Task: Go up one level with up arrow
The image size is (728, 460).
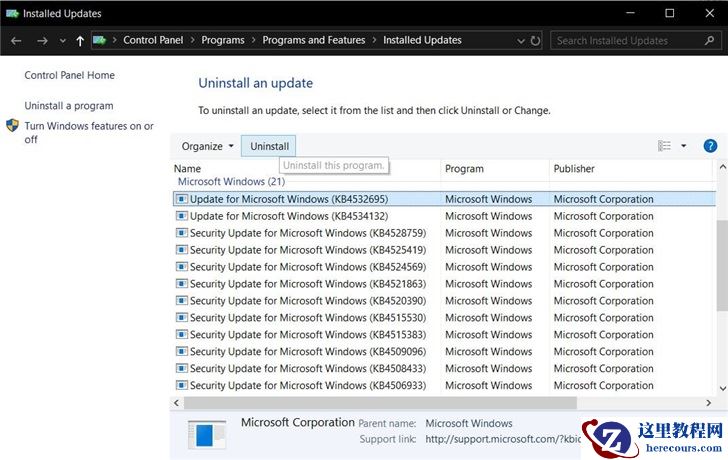Action: tap(80, 41)
